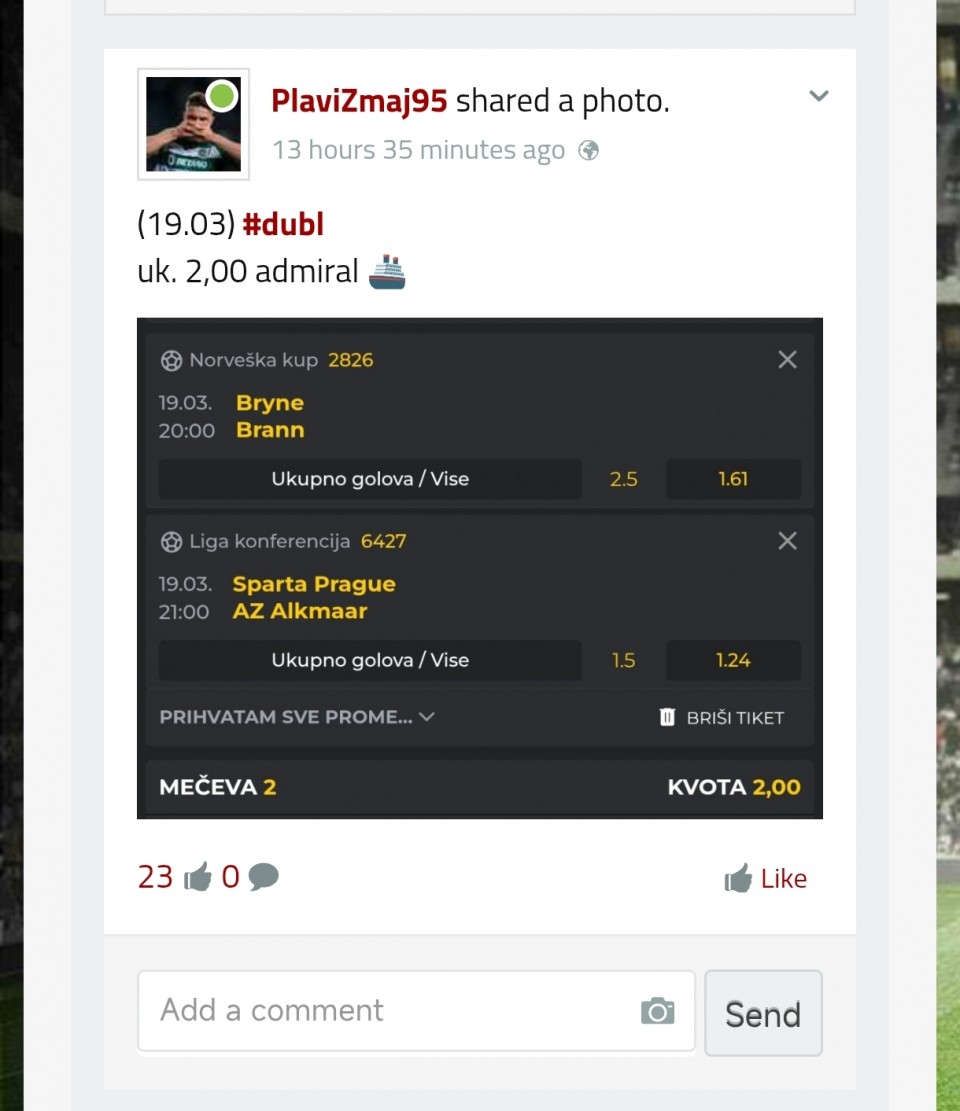
Task: Click the thumbs-up likes count icon
Action: coord(198,878)
